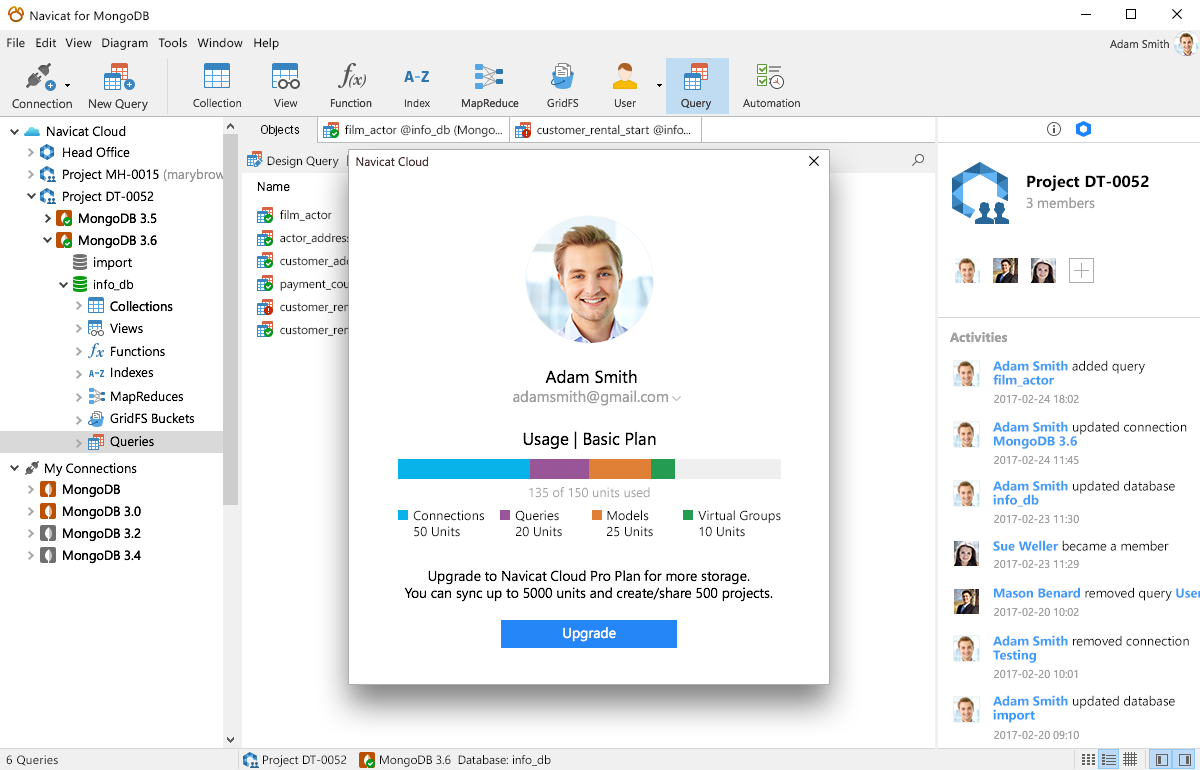This screenshot has height=770, width=1200.
Task: Close the Navicat Cloud dialog
Action: (814, 161)
